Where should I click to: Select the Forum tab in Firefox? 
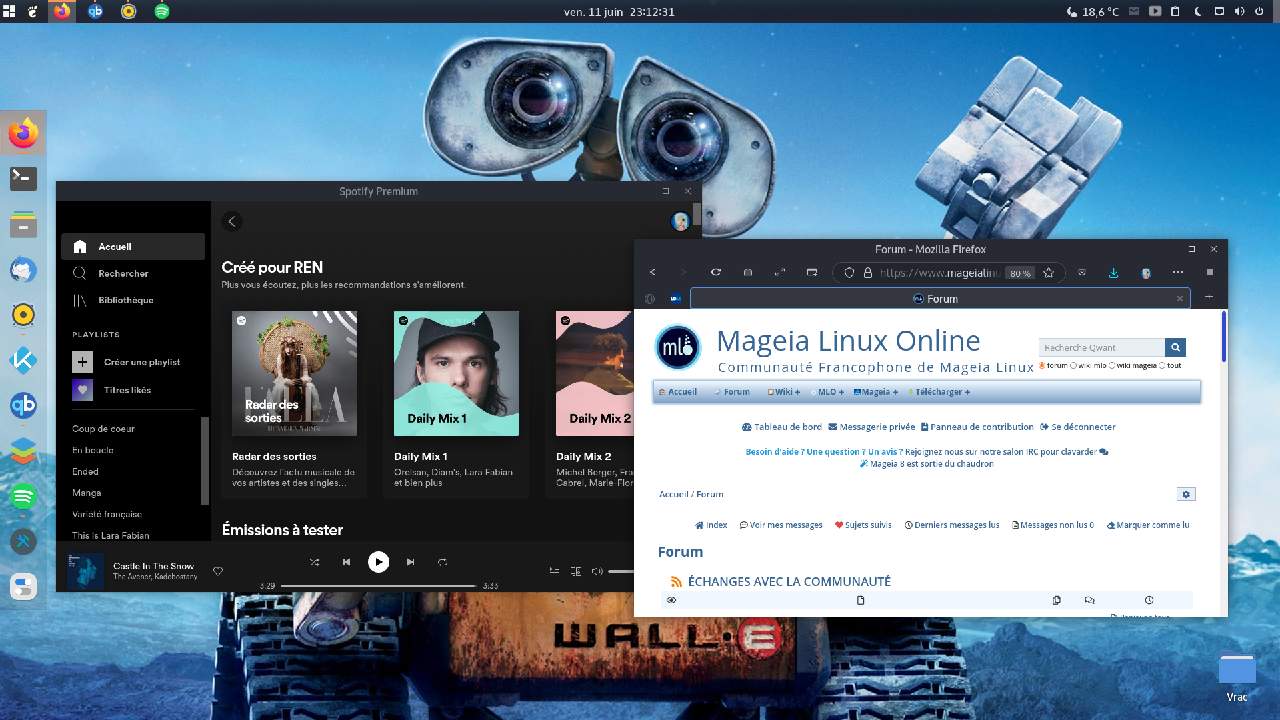pos(940,298)
